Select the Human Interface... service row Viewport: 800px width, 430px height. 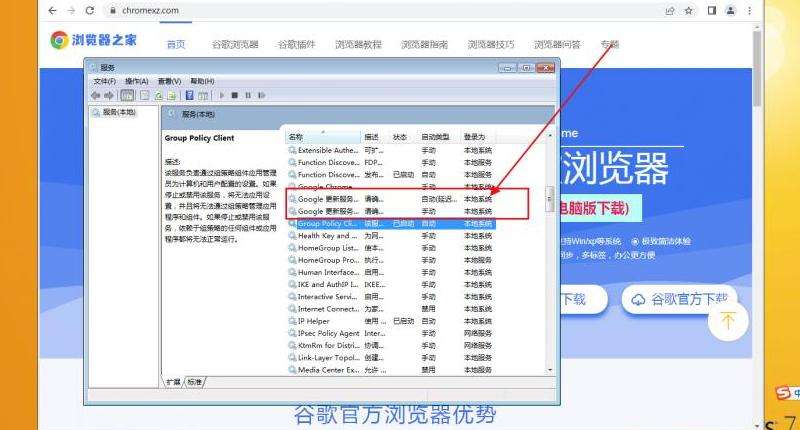390,272
